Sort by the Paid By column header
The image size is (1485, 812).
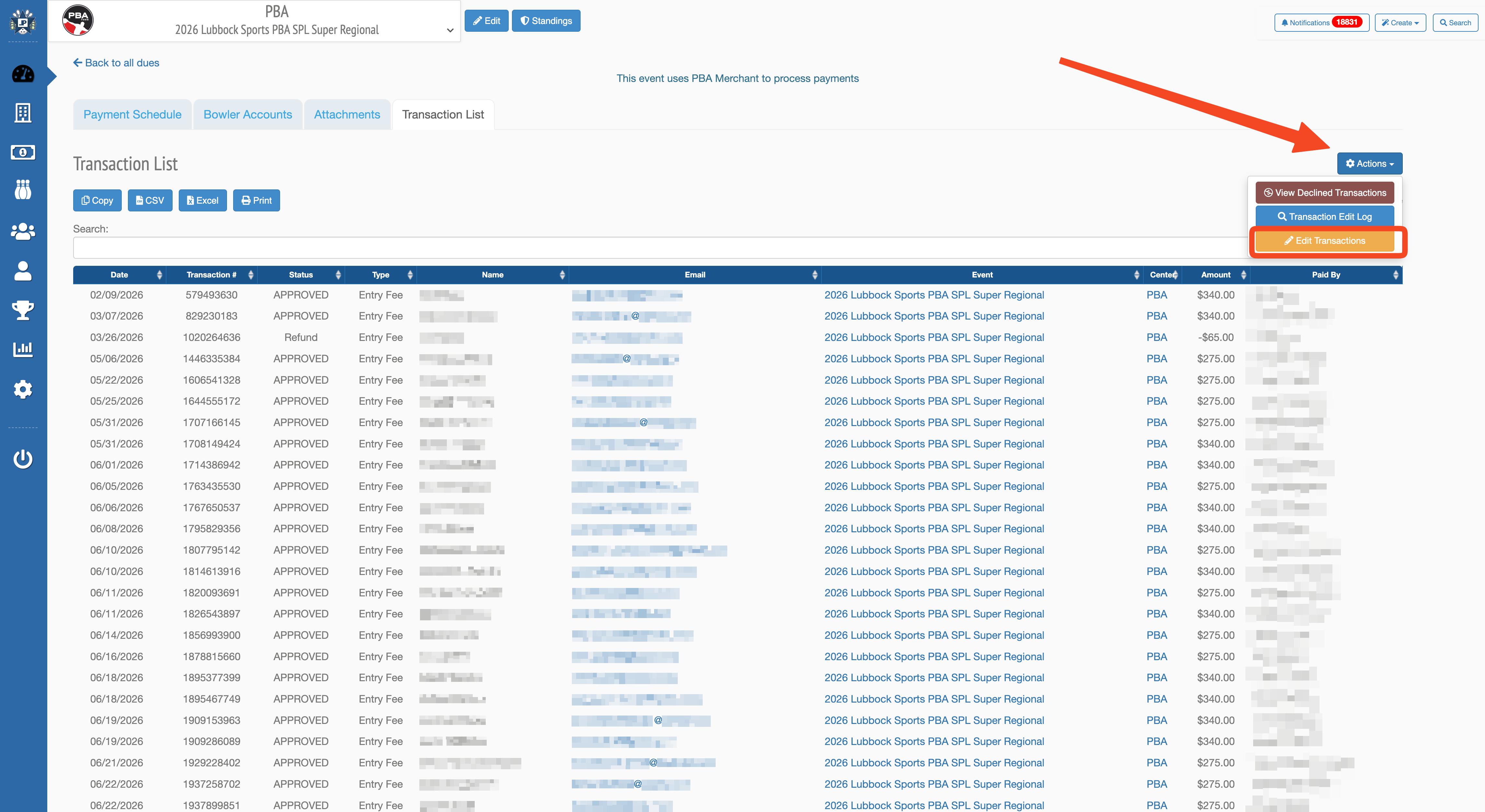coord(1326,275)
